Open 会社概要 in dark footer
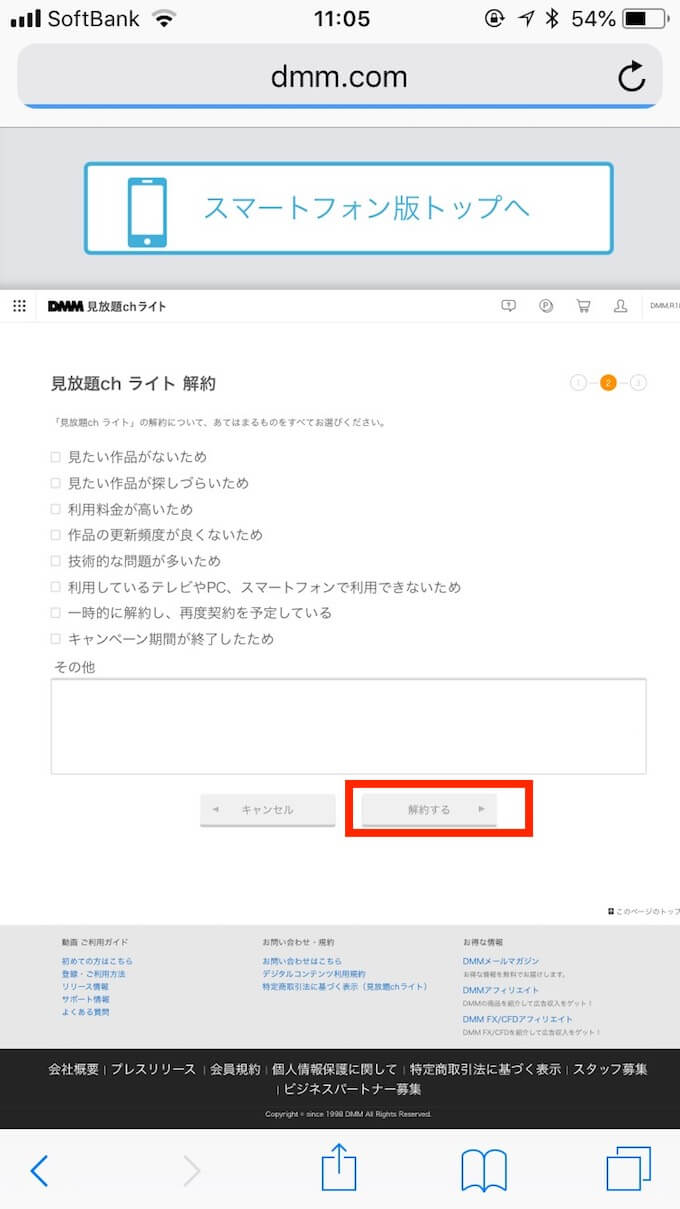 74,1069
